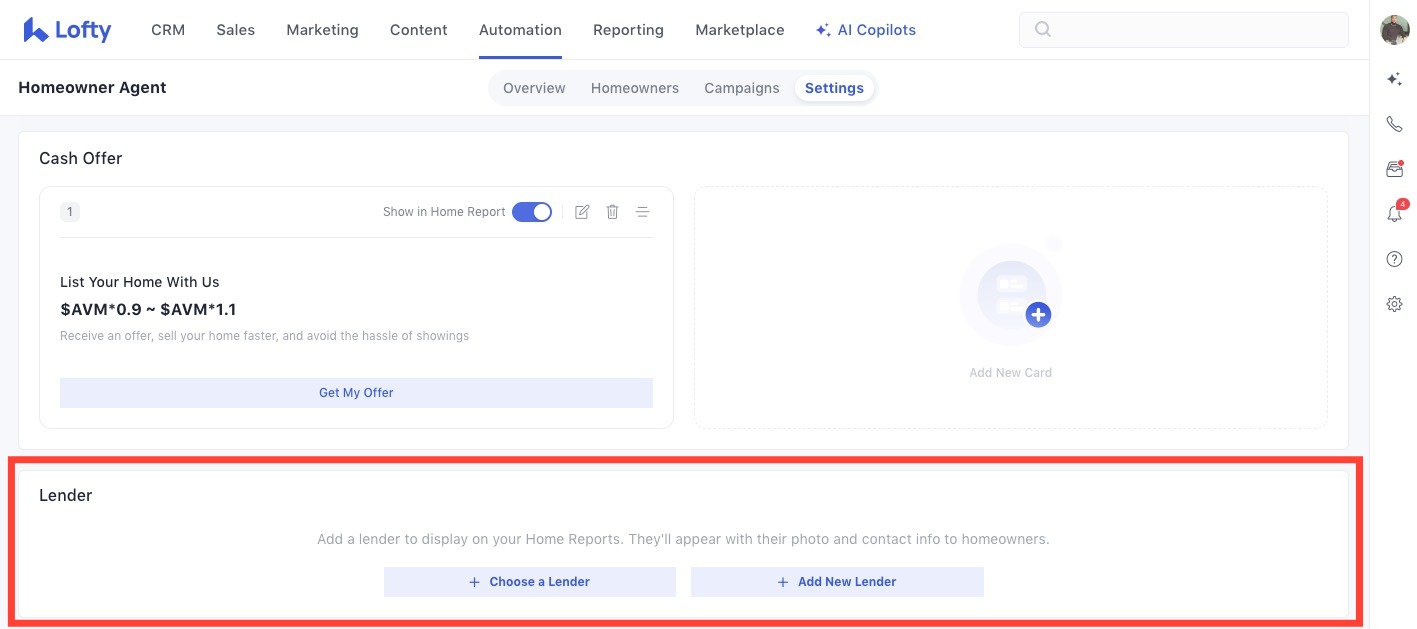Open the inbox icon with red dot

click(x=1394, y=169)
